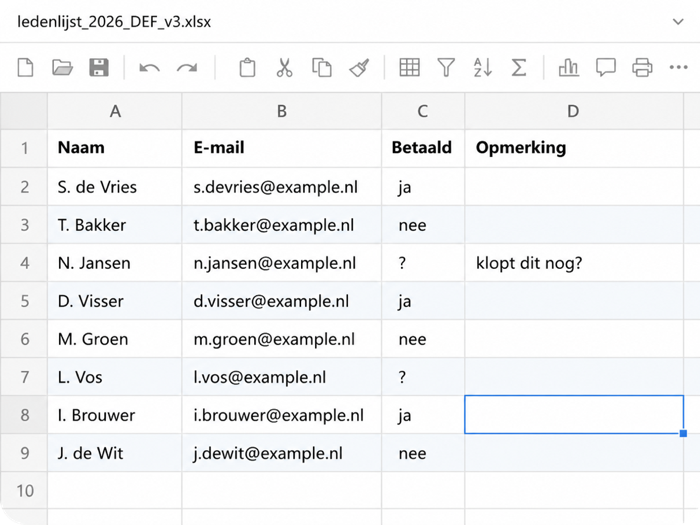700x525 pixels.
Task: Create a new document with the blank page icon
Action: click(x=25, y=68)
